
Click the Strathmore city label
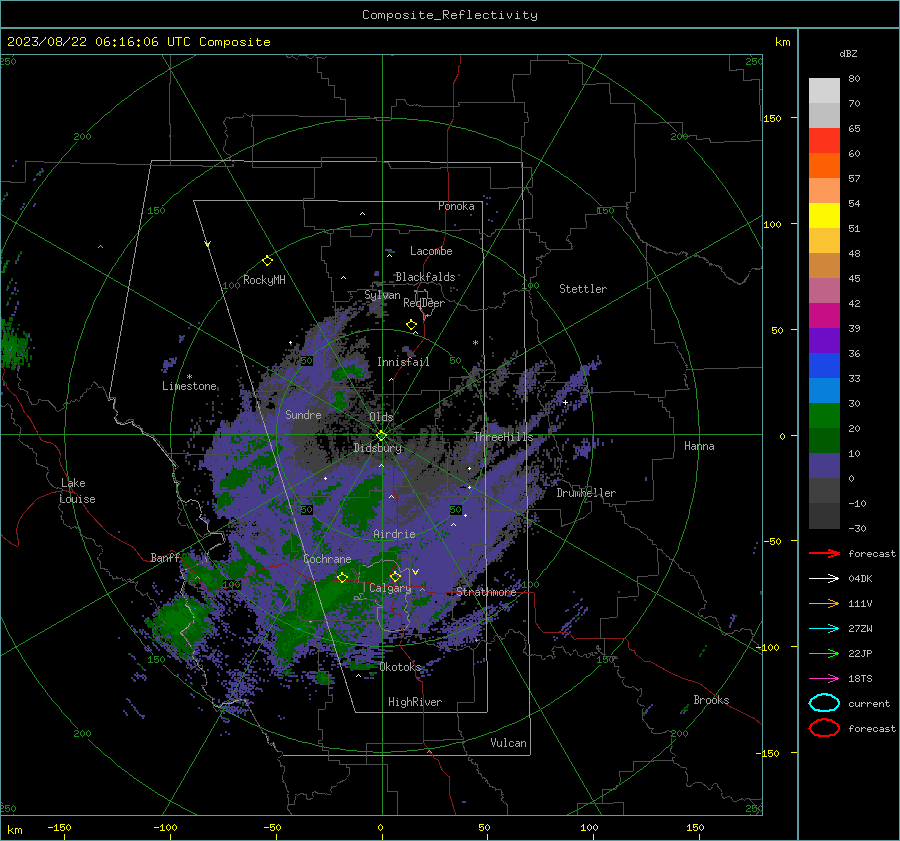(x=486, y=591)
